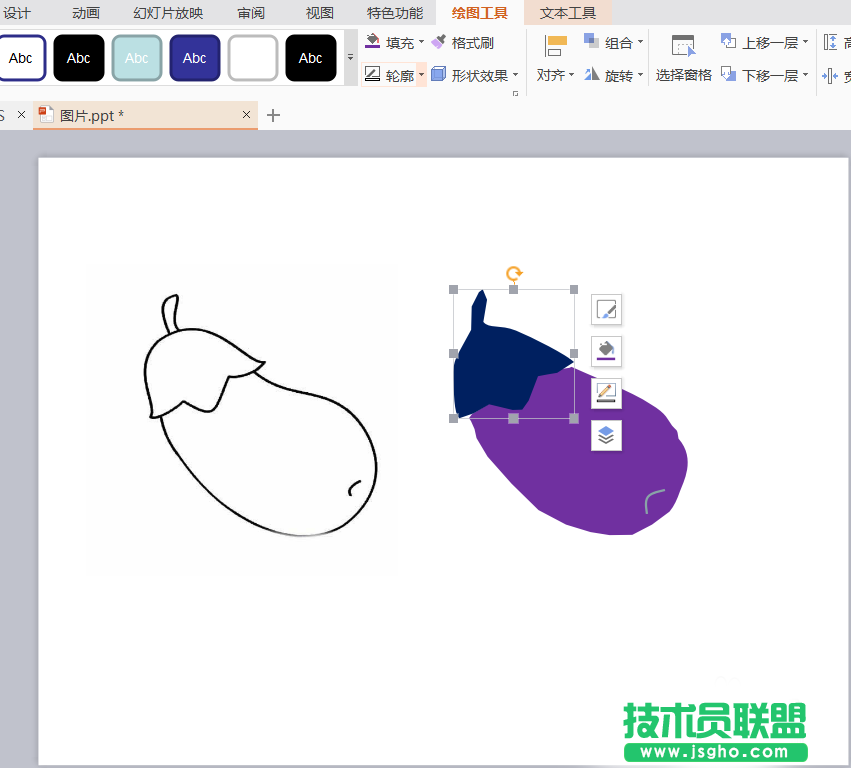Image resolution: width=851 pixels, height=768 pixels.
Task: Click the 上移一层 bring forward icon
Action: [764, 42]
